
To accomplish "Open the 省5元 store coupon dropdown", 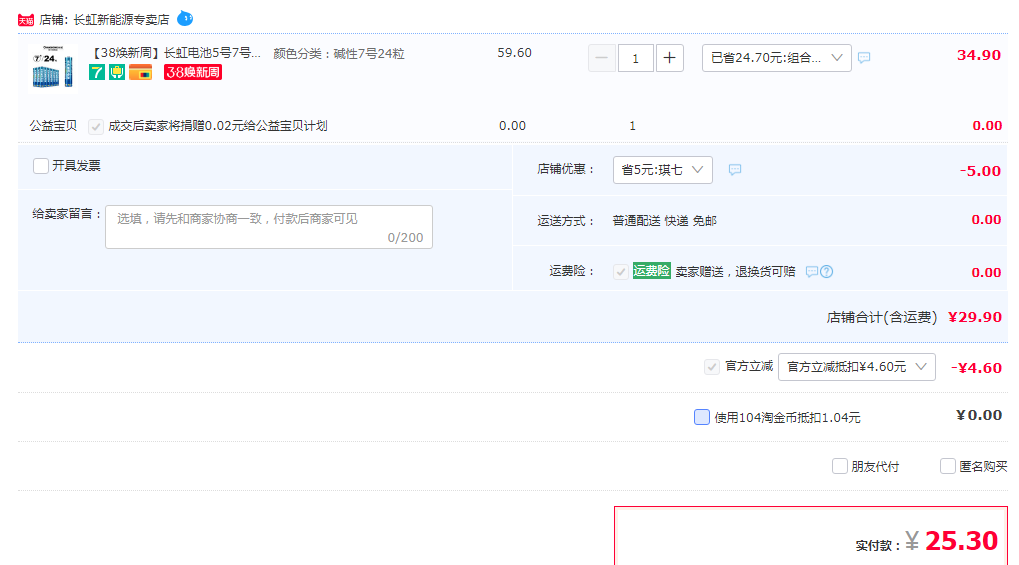I will (x=662, y=170).
